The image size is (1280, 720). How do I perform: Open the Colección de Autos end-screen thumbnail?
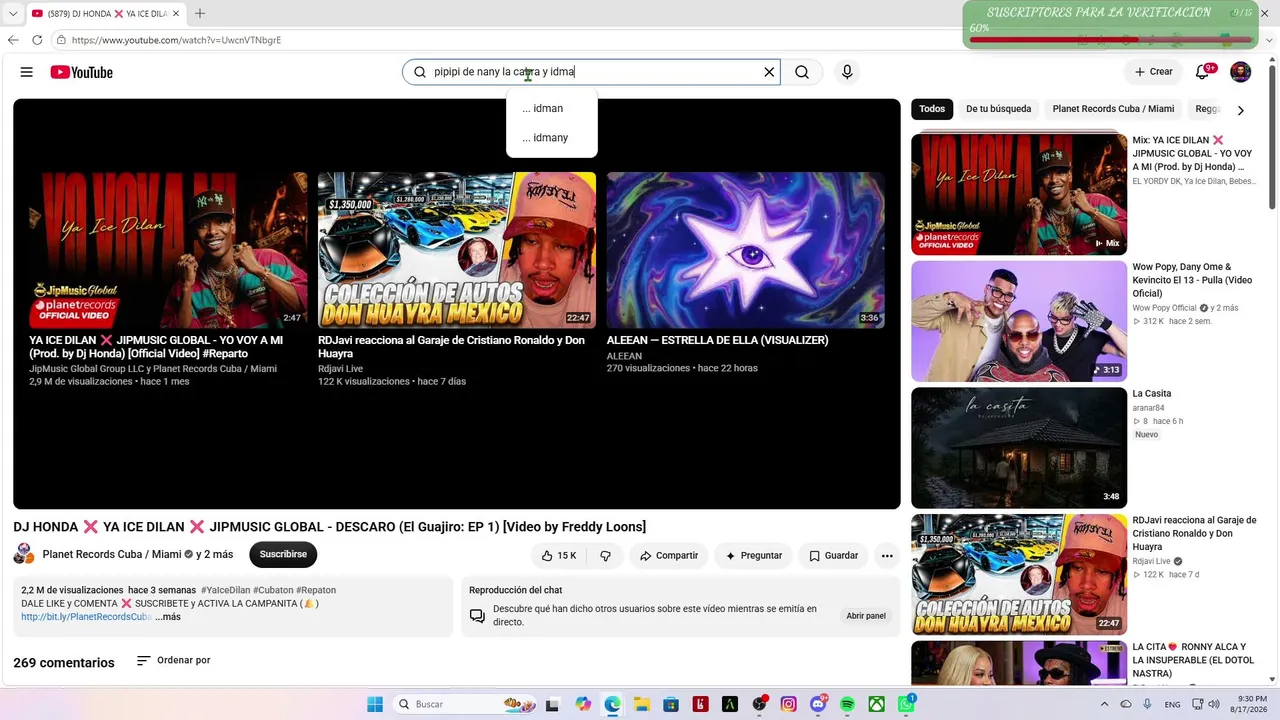point(457,250)
